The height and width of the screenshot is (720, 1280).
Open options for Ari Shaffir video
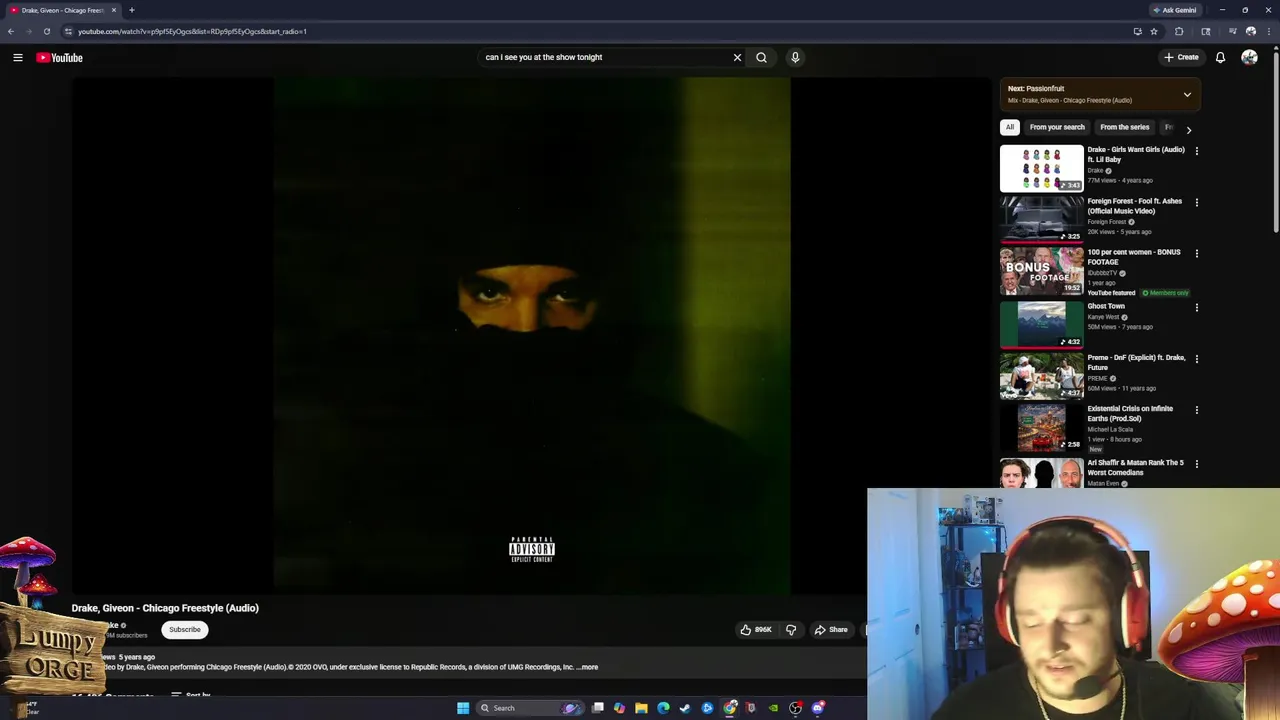(x=1196, y=463)
